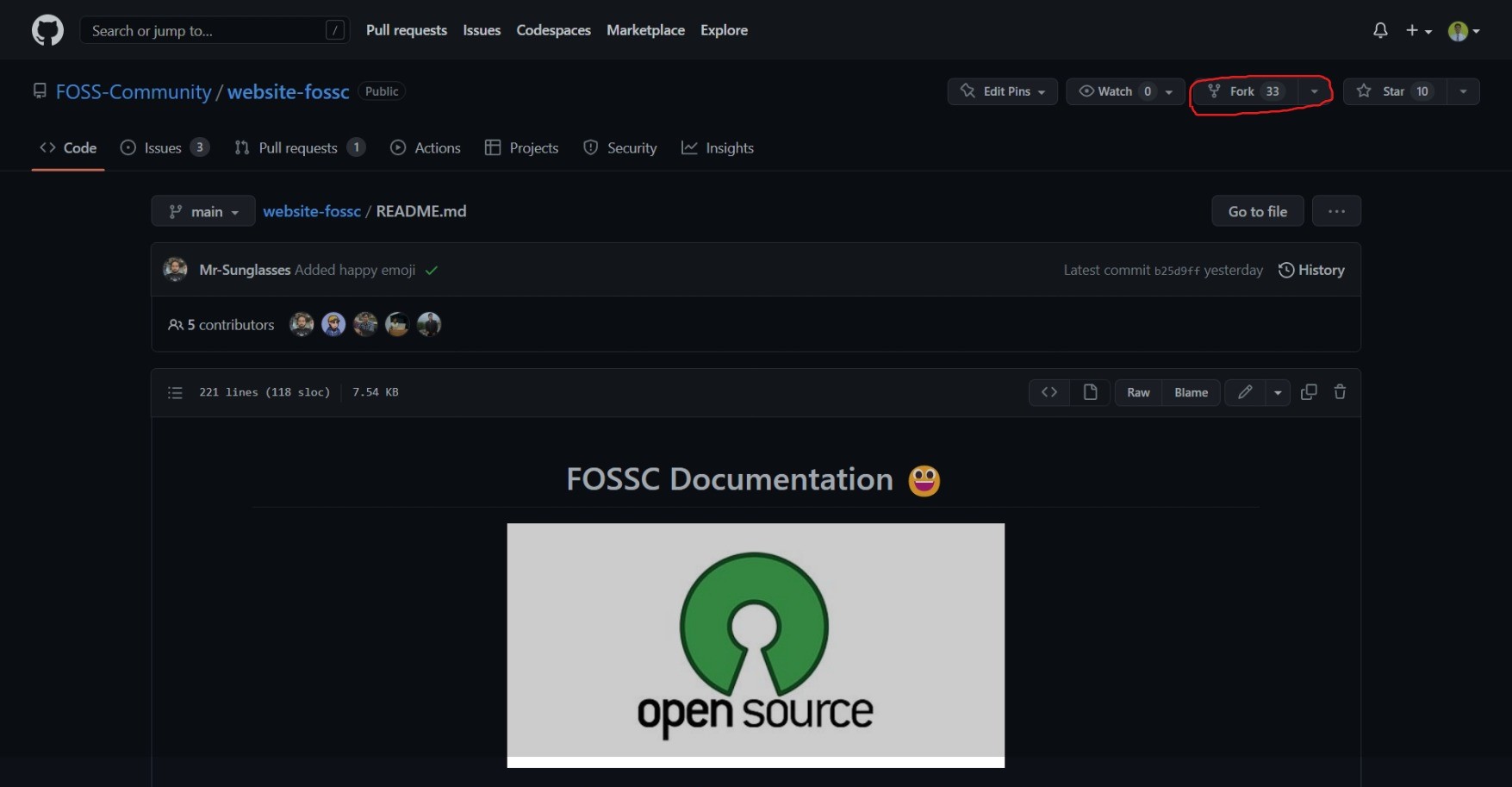Delete the file with trash icon
1512x787 pixels.
(1340, 392)
